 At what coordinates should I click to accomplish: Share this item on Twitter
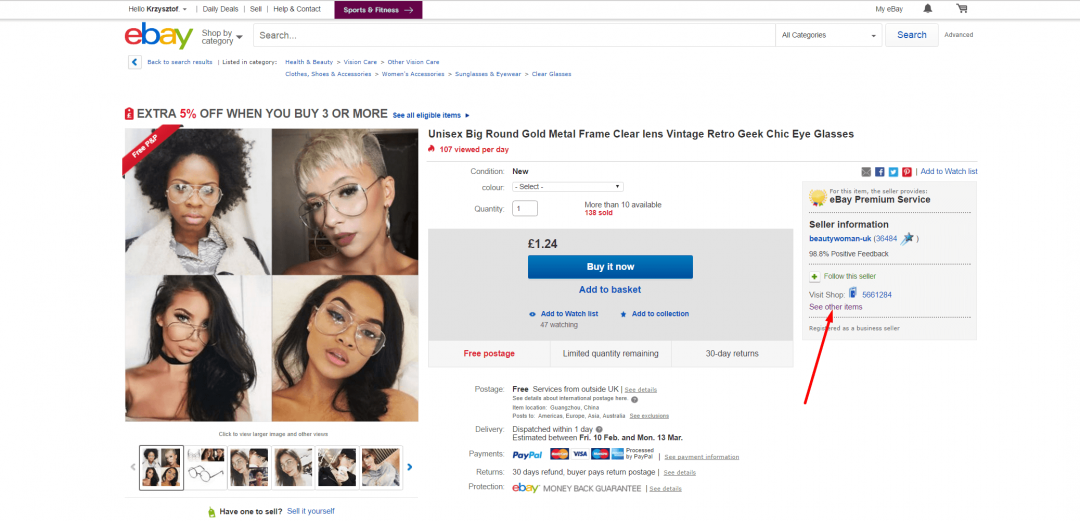pos(893,172)
